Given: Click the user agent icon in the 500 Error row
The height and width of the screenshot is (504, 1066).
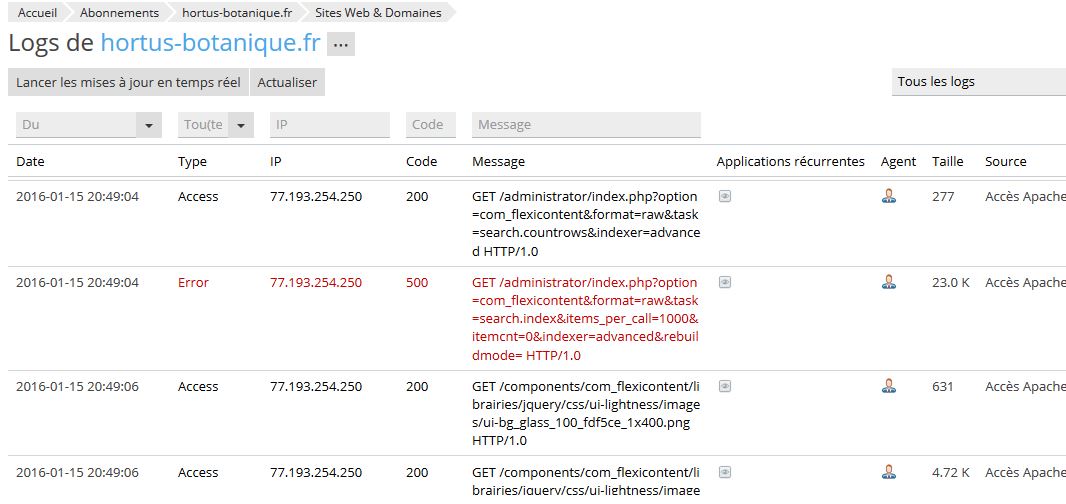Looking at the screenshot, I should click(889, 281).
